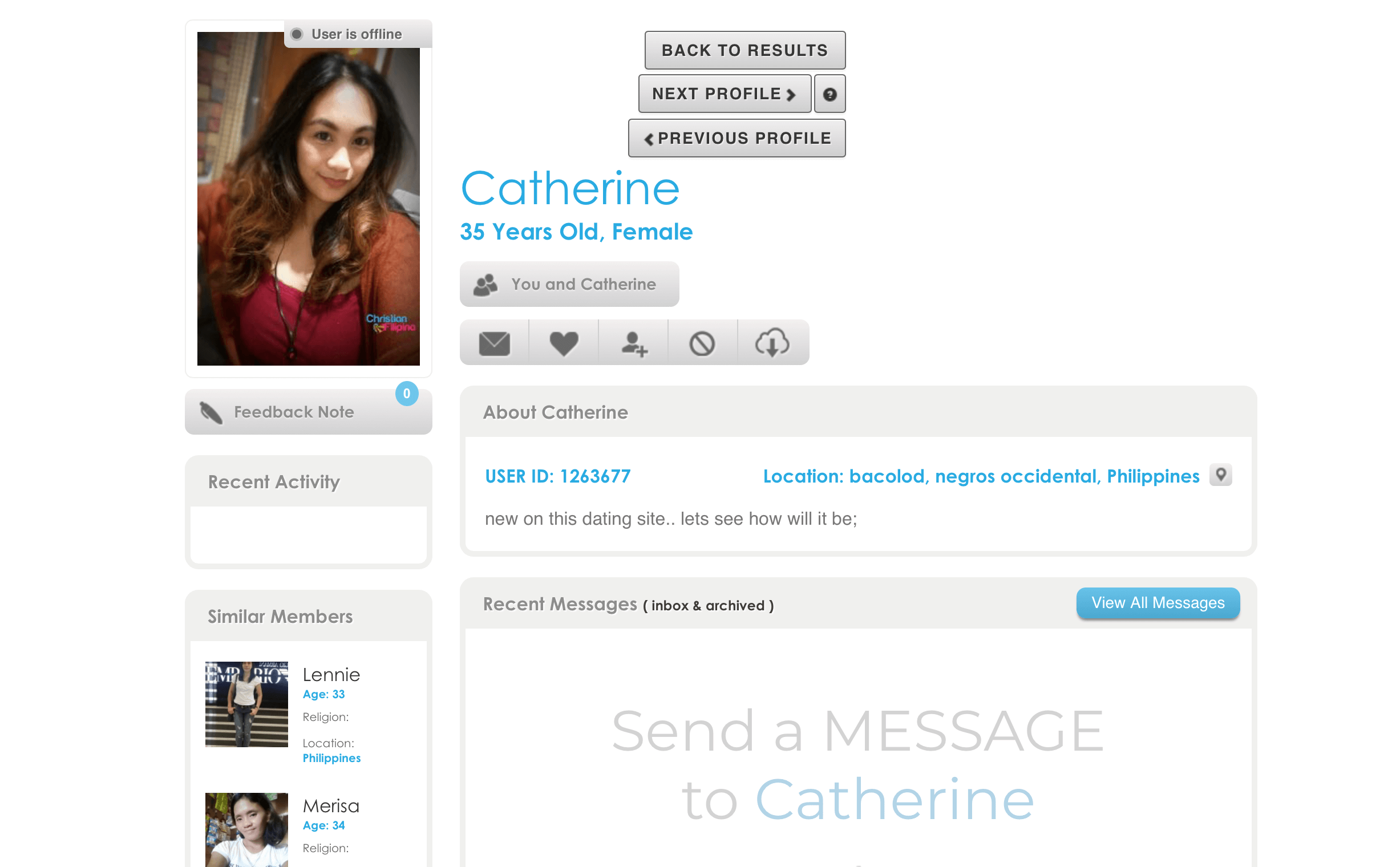Click 'Similar Members' section header
This screenshot has height=867, width=1400.
coord(281,616)
